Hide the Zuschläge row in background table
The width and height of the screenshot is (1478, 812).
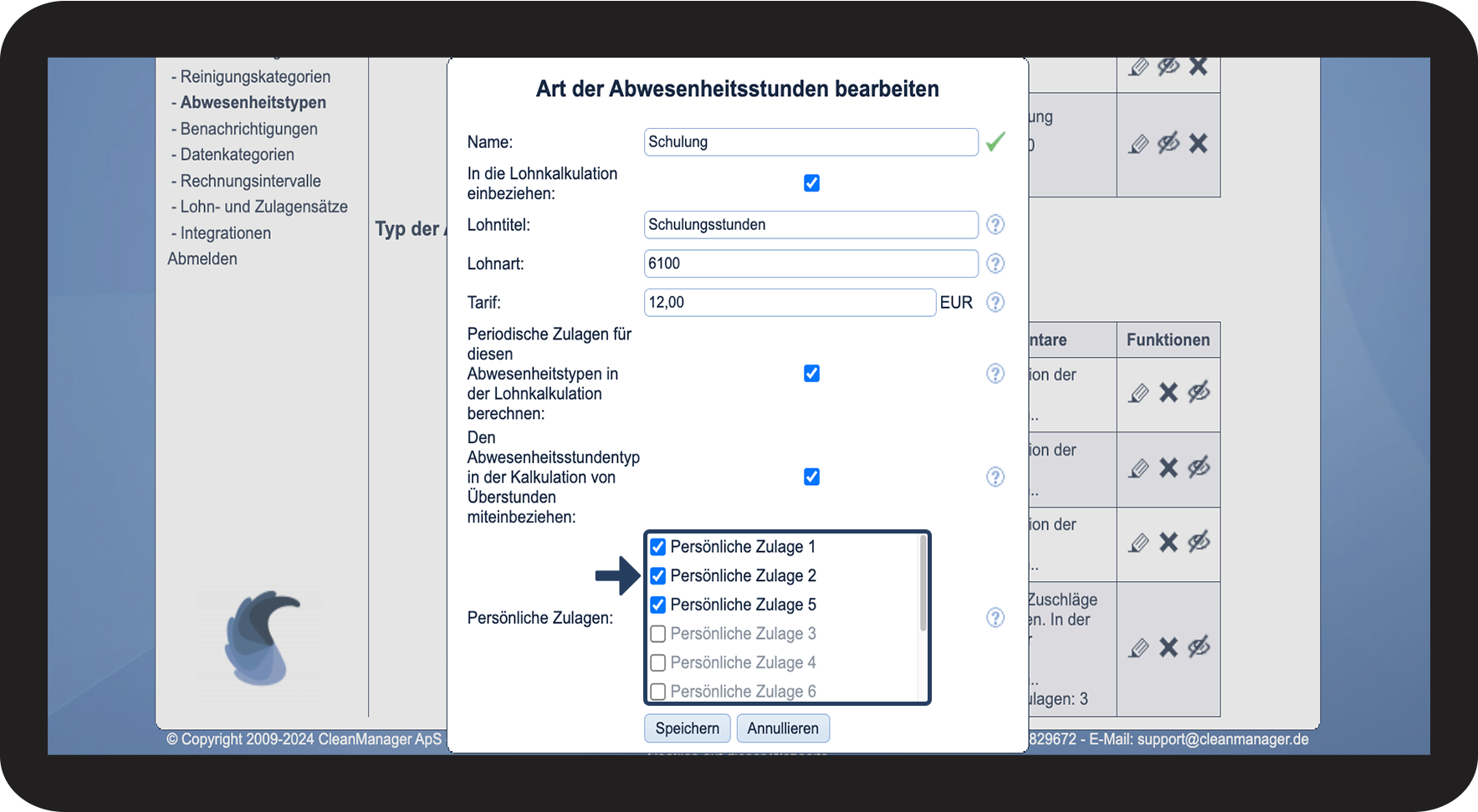pos(1199,646)
